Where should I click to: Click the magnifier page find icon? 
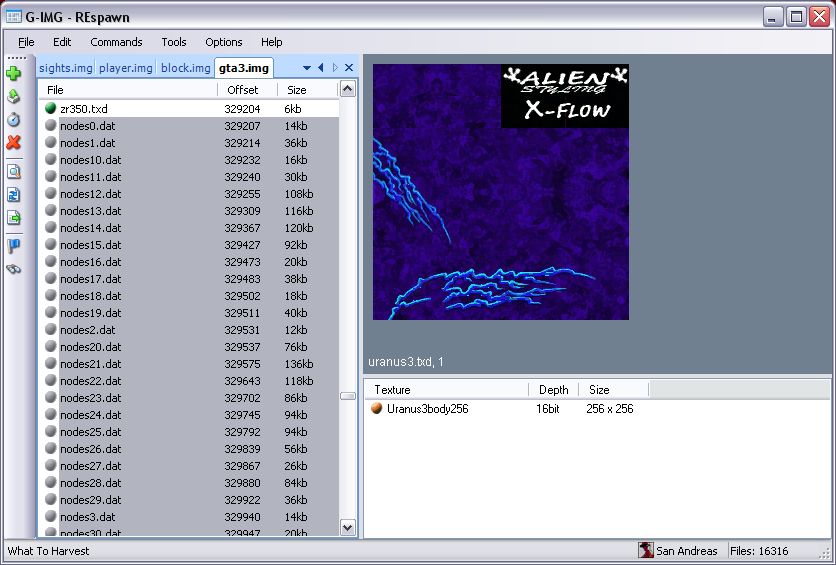tap(14, 172)
